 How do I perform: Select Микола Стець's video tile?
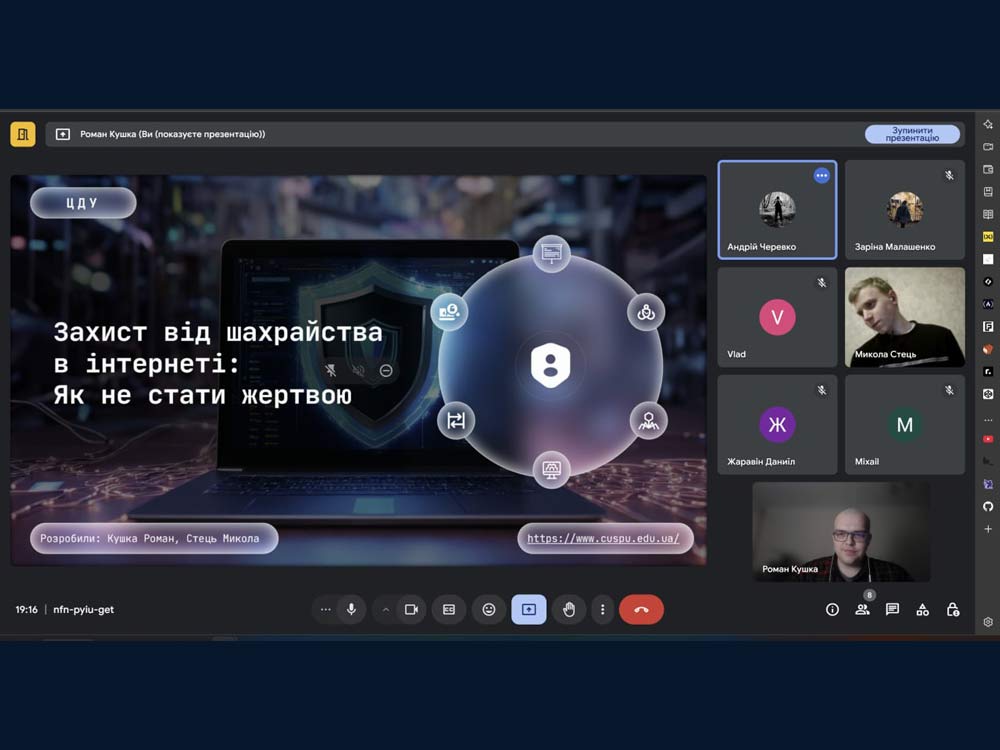904,316
